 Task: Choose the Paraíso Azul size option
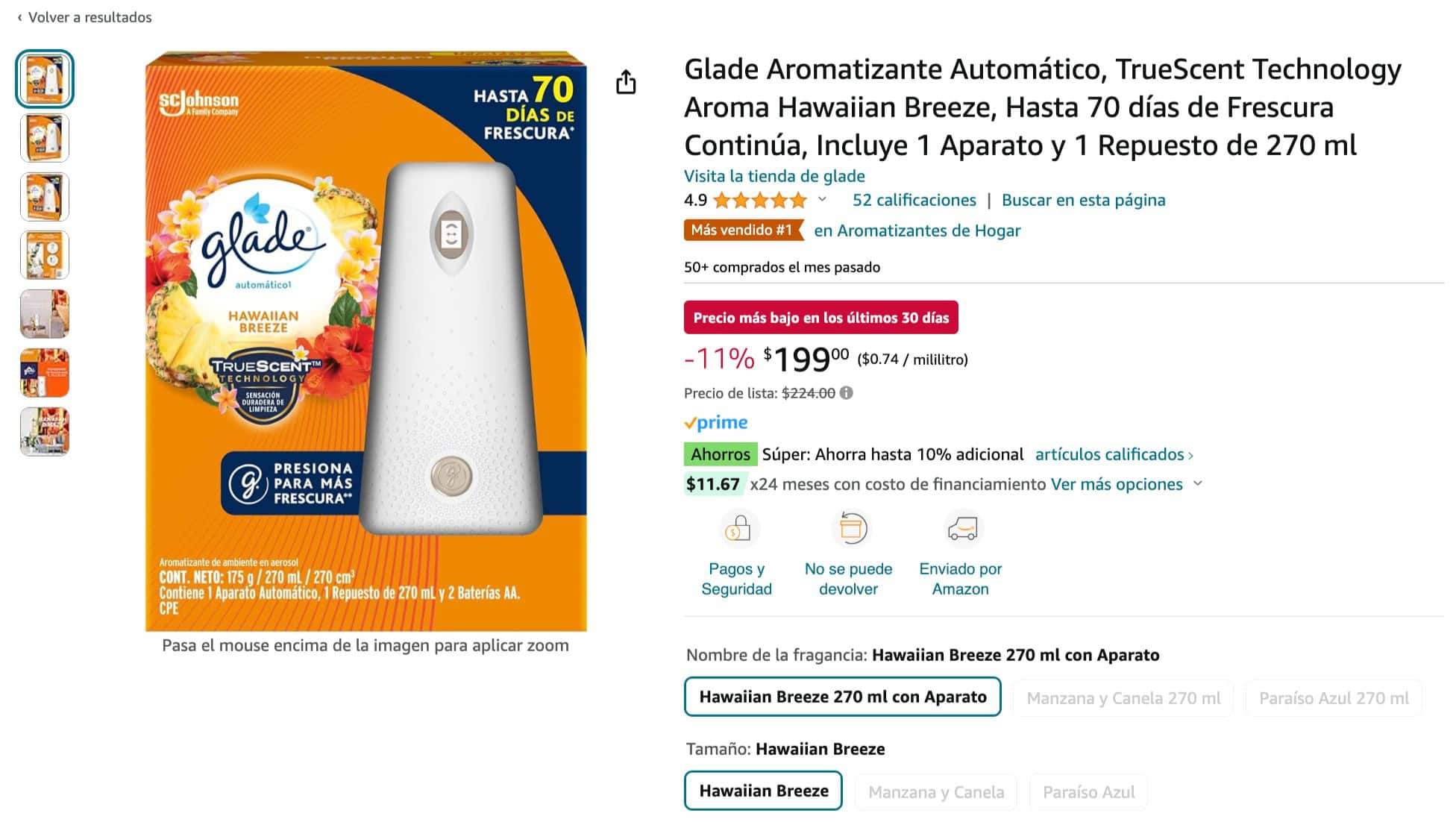click(1088, 792)
